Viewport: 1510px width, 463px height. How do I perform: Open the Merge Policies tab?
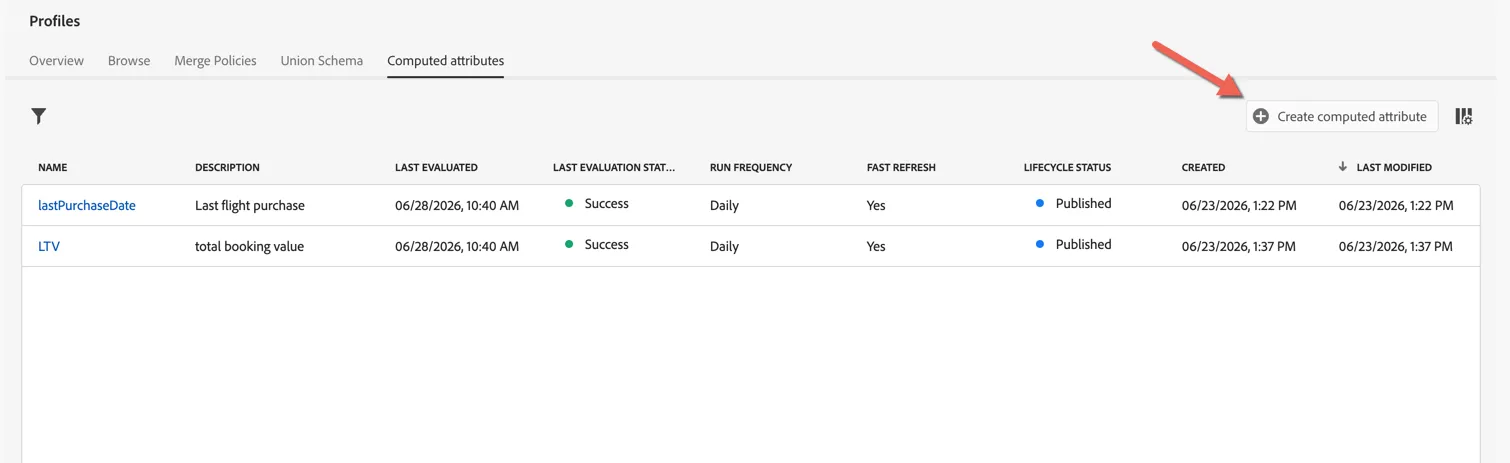pyautogui.click(x=215, y=61)
